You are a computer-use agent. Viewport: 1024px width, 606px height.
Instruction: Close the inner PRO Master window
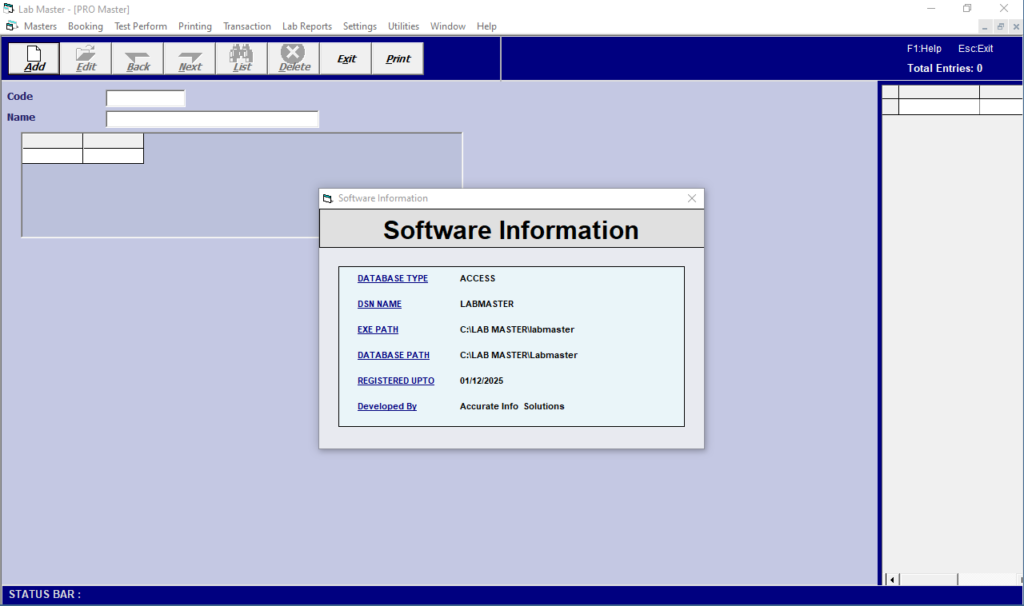click(1016, 27)
